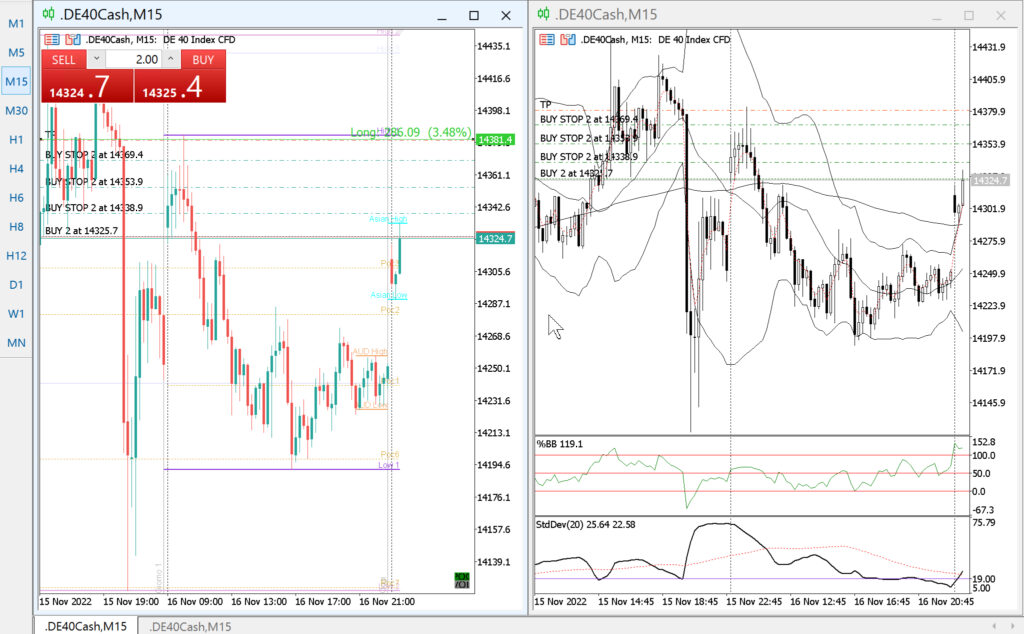1024x634 pixels.
Task: Click the left chart title DE 40 Index CFD
Action: tap(199, 40)
